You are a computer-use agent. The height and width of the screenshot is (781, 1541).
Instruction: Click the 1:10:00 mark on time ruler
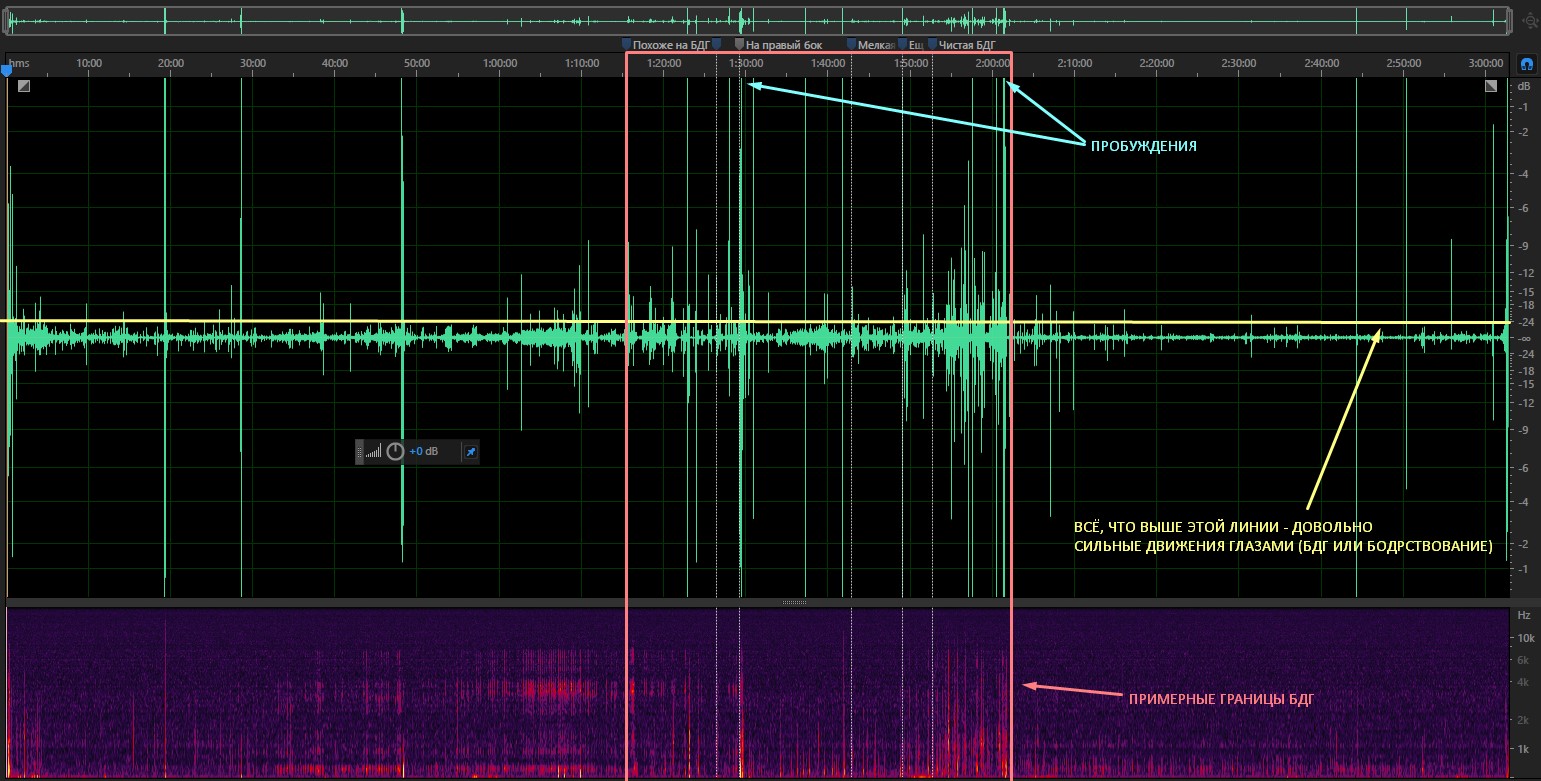(x=582, y=63)
